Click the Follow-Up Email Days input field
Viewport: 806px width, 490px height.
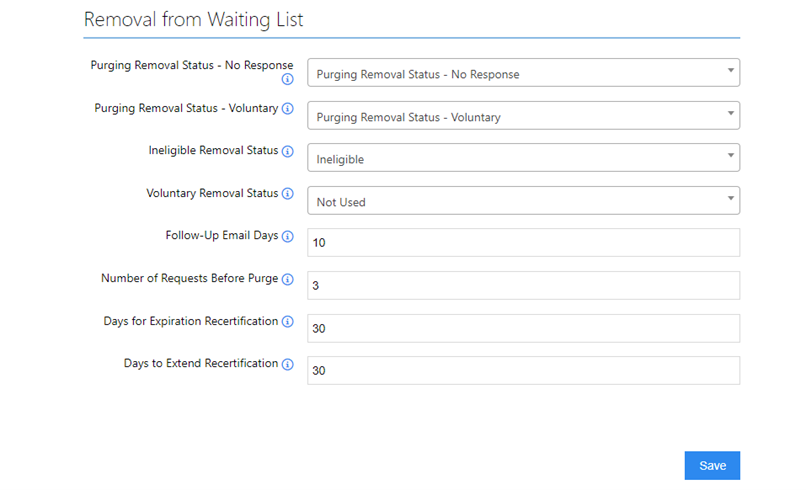coord(523,243)
